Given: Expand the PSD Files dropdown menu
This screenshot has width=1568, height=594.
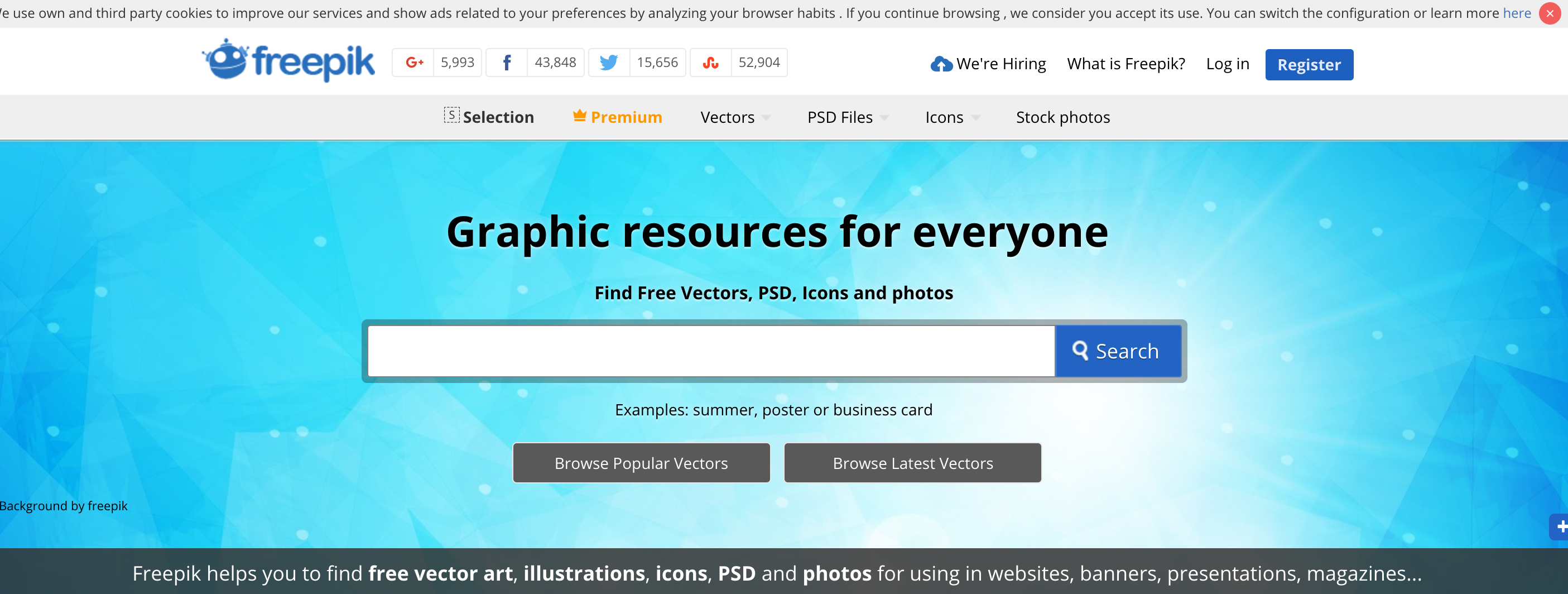Looking at the screenshot, I should 847,118.
